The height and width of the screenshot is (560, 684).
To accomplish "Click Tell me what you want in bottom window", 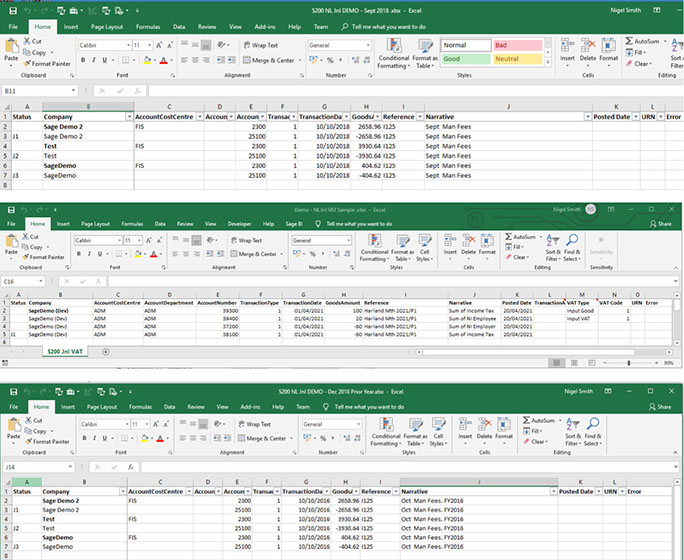I will [369, 406].
